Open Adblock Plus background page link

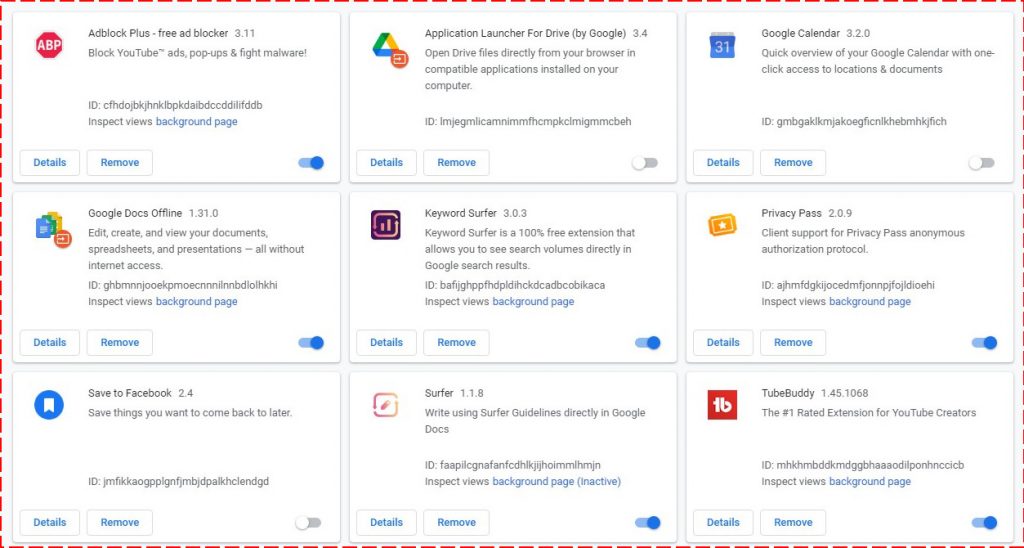click(197, 121)
